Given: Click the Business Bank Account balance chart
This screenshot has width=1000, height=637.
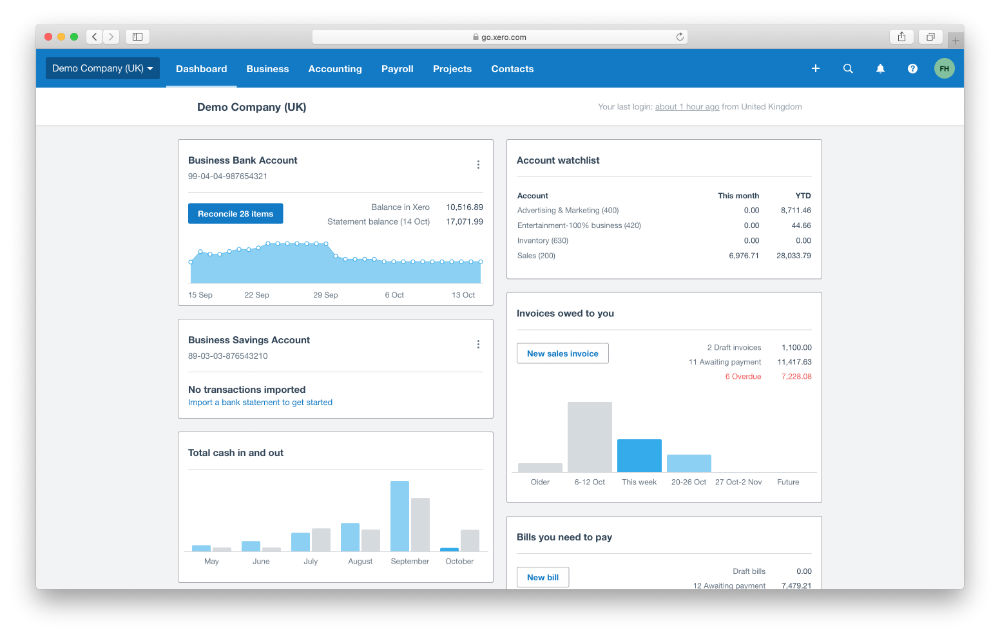Looking at the screenshot, I should [x=335, y=263].
